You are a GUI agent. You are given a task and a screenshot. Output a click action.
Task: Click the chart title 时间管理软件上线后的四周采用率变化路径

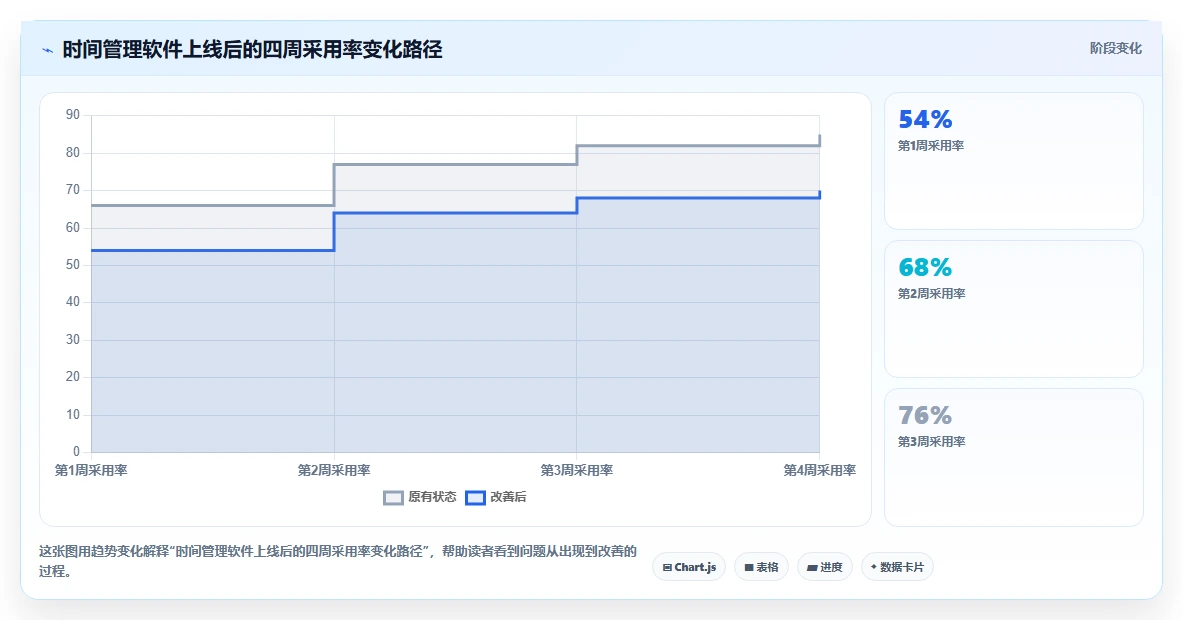click(252, 50)
